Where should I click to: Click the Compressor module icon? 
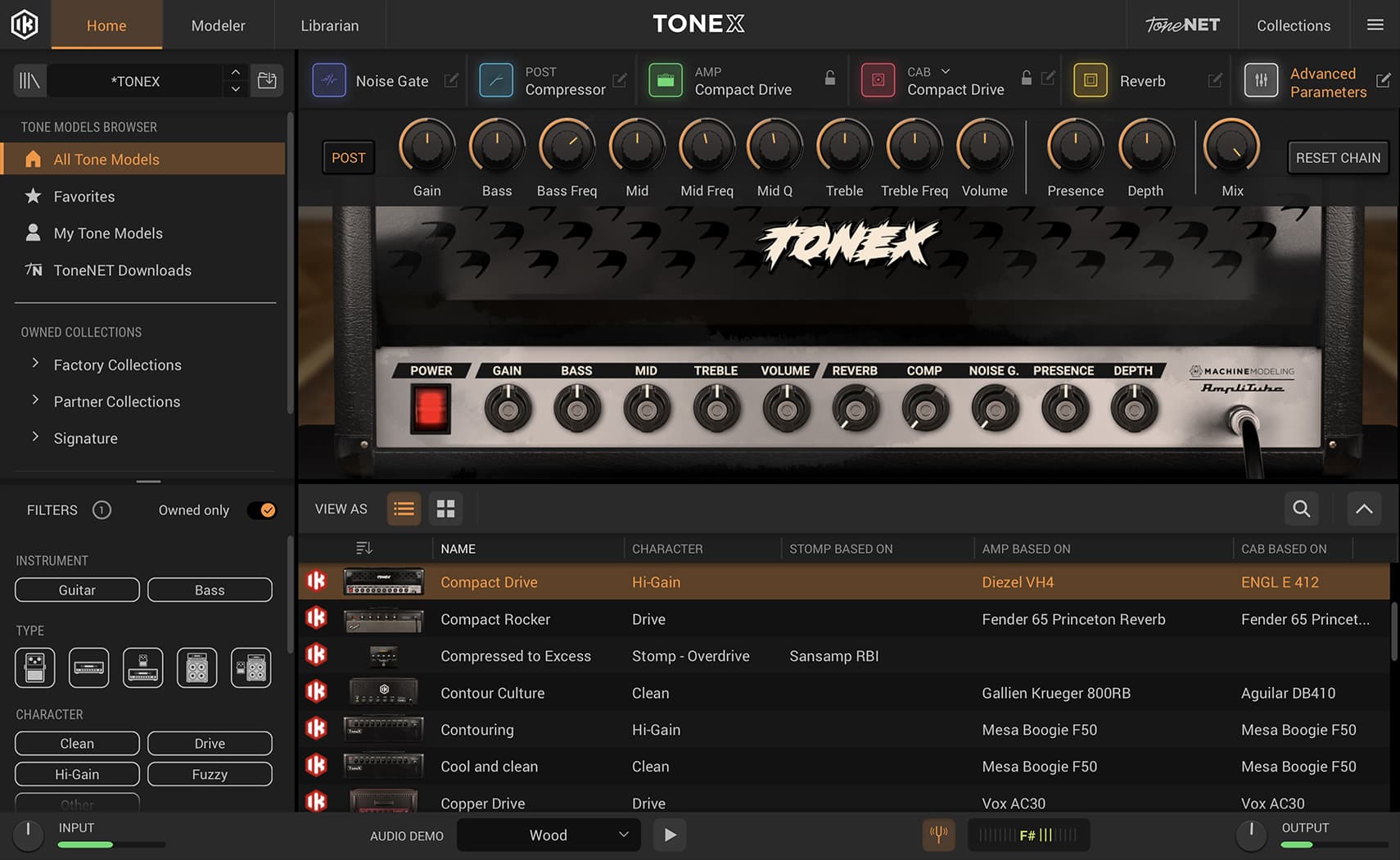point(496,80)
